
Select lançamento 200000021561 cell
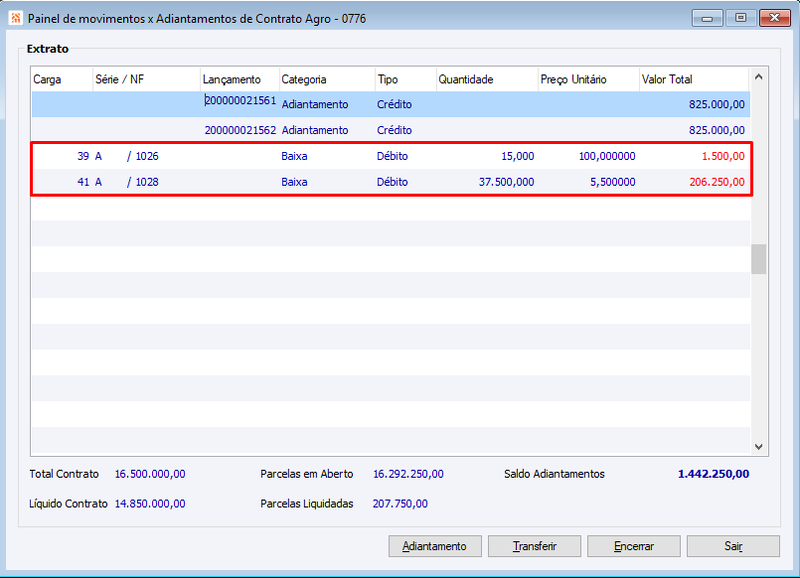(x=240, y=100)
